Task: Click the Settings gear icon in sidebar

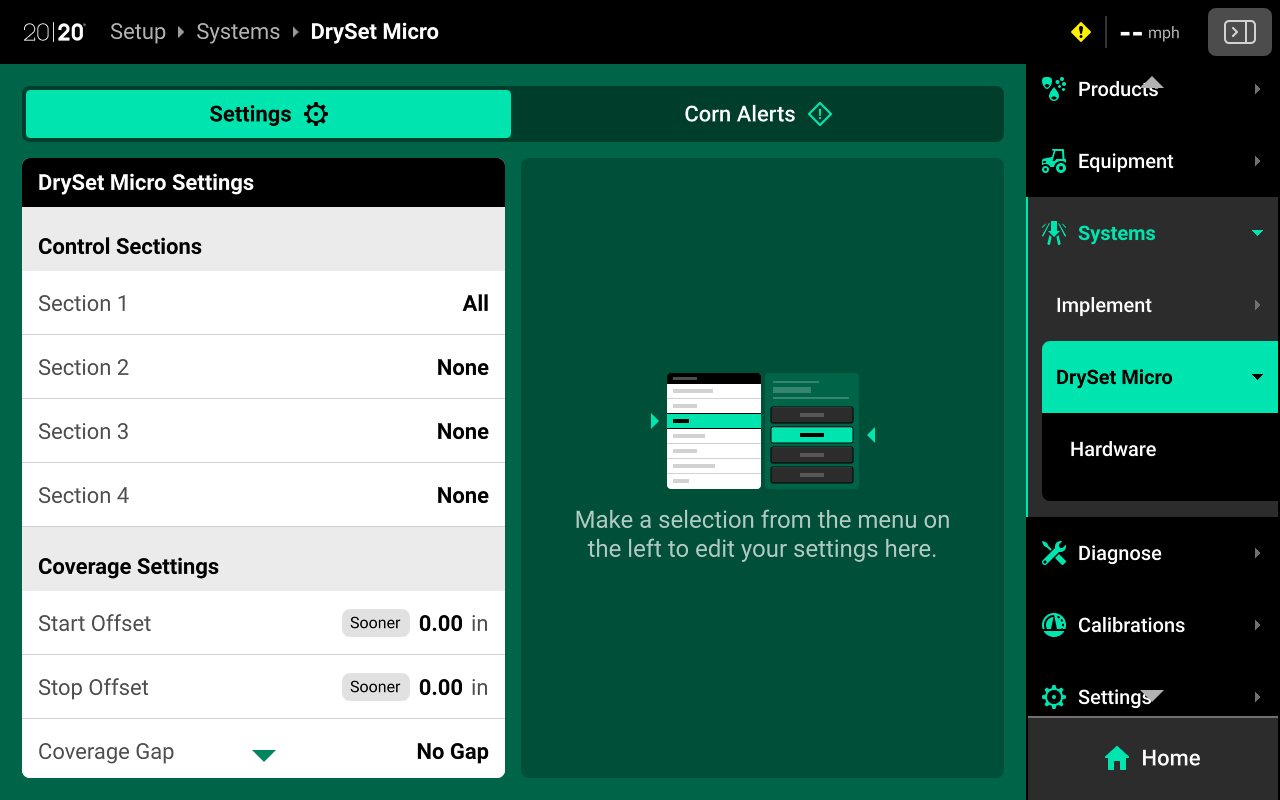Action: [x=1053, y=697]
